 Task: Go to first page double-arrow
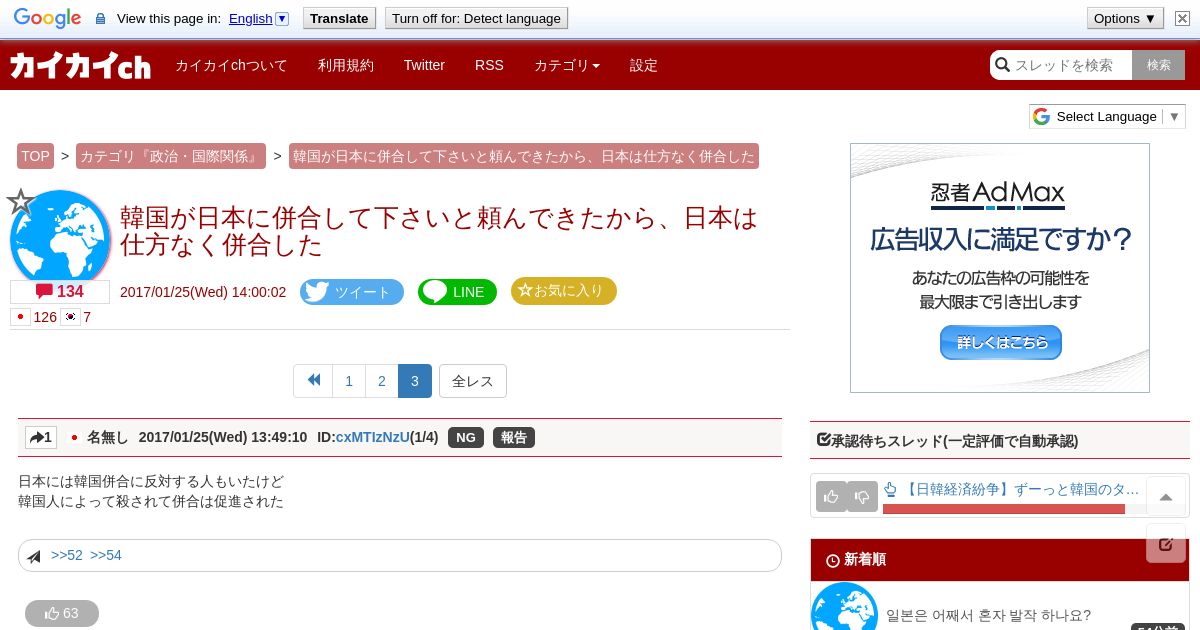coord(313,381)
